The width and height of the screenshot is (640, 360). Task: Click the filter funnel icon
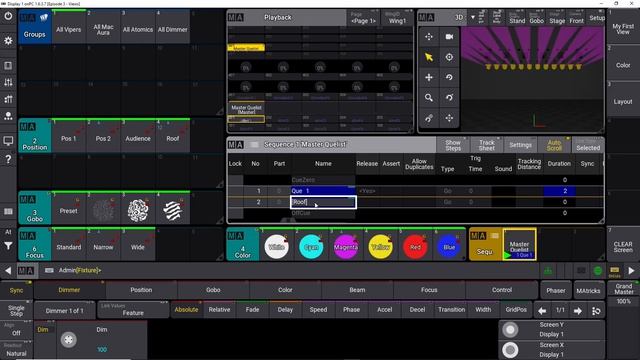pos(8,246)
